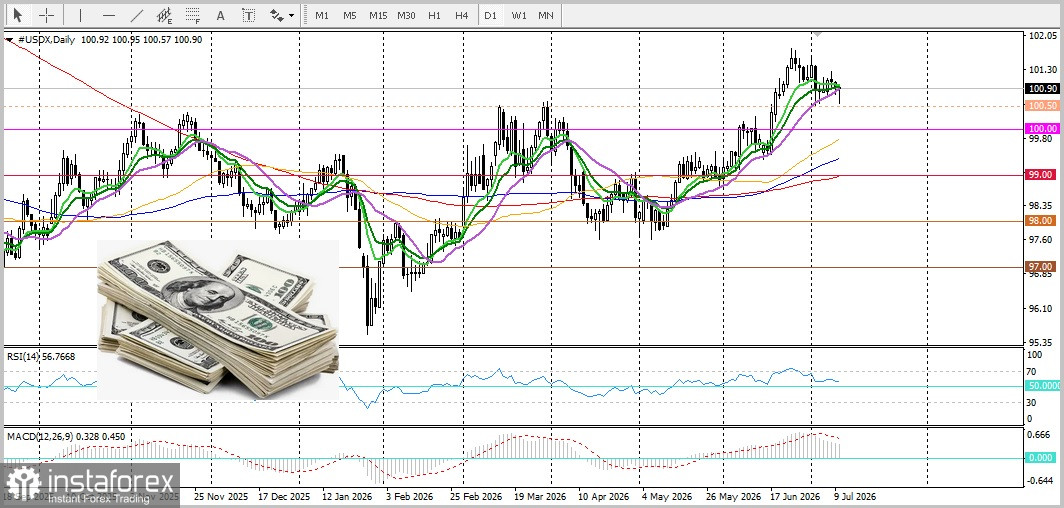Switch to MN monthly timeframe
This screenshot has height=508, width=1064.
[546, 15]
